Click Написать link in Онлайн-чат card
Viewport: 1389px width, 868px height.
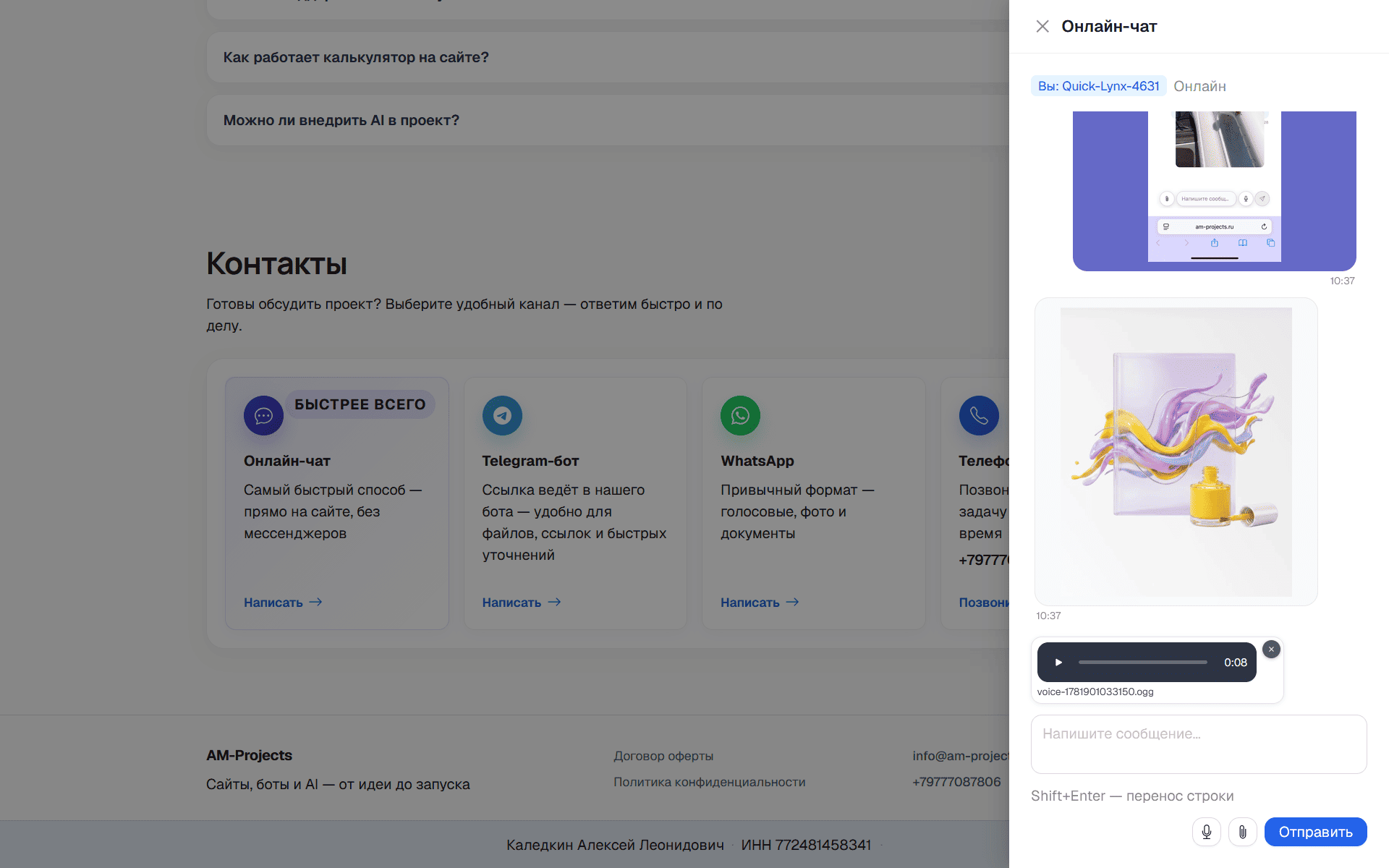(283, 603)
